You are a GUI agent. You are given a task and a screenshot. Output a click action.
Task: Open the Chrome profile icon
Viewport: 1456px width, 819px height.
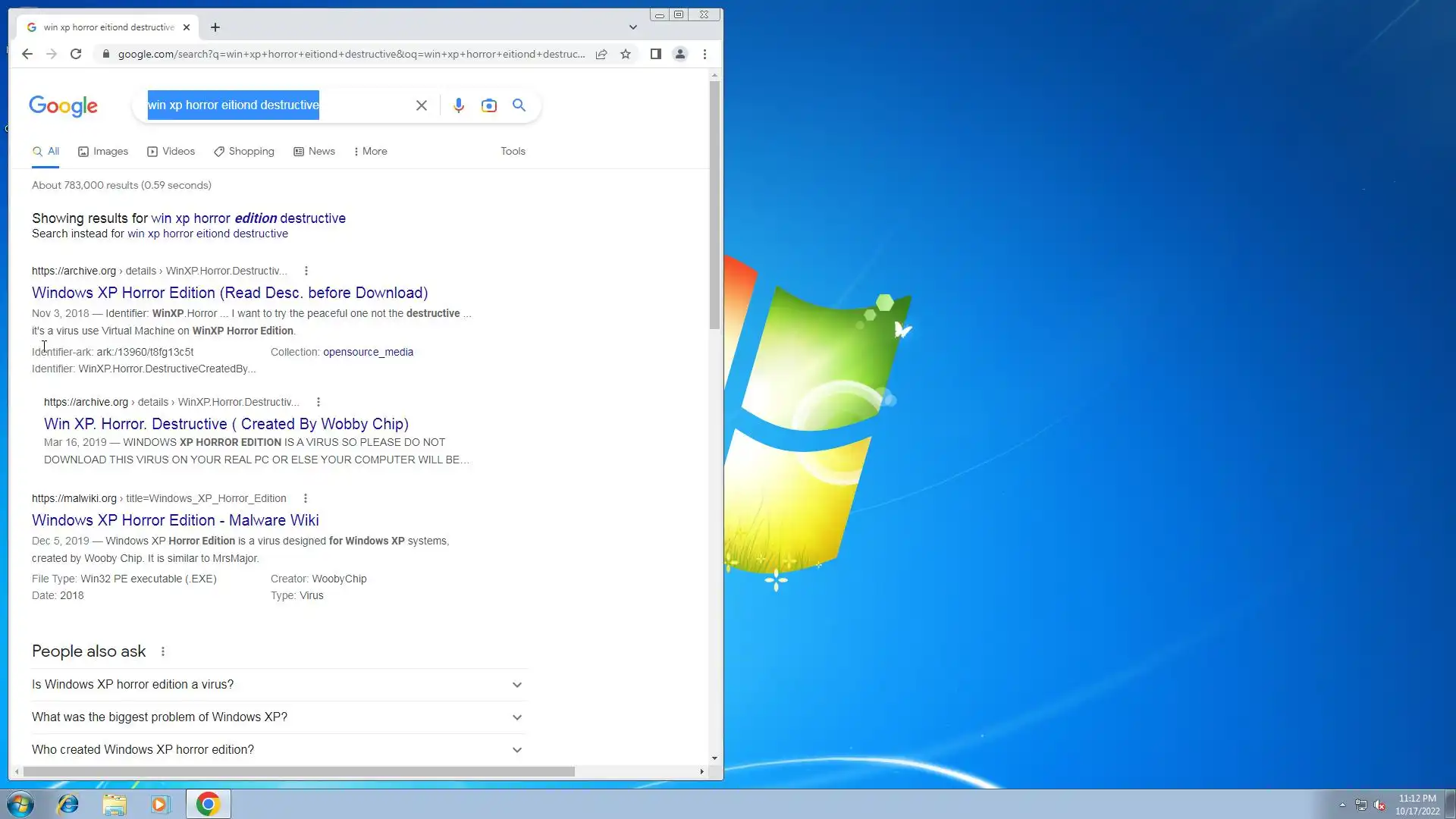pyautogui.click(x=680, y=54)
